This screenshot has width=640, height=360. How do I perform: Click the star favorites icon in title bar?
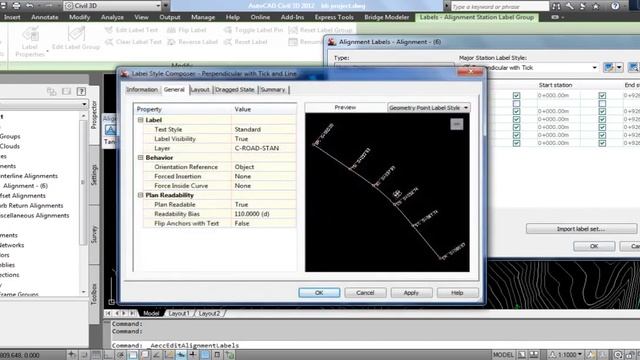(596, 6)
